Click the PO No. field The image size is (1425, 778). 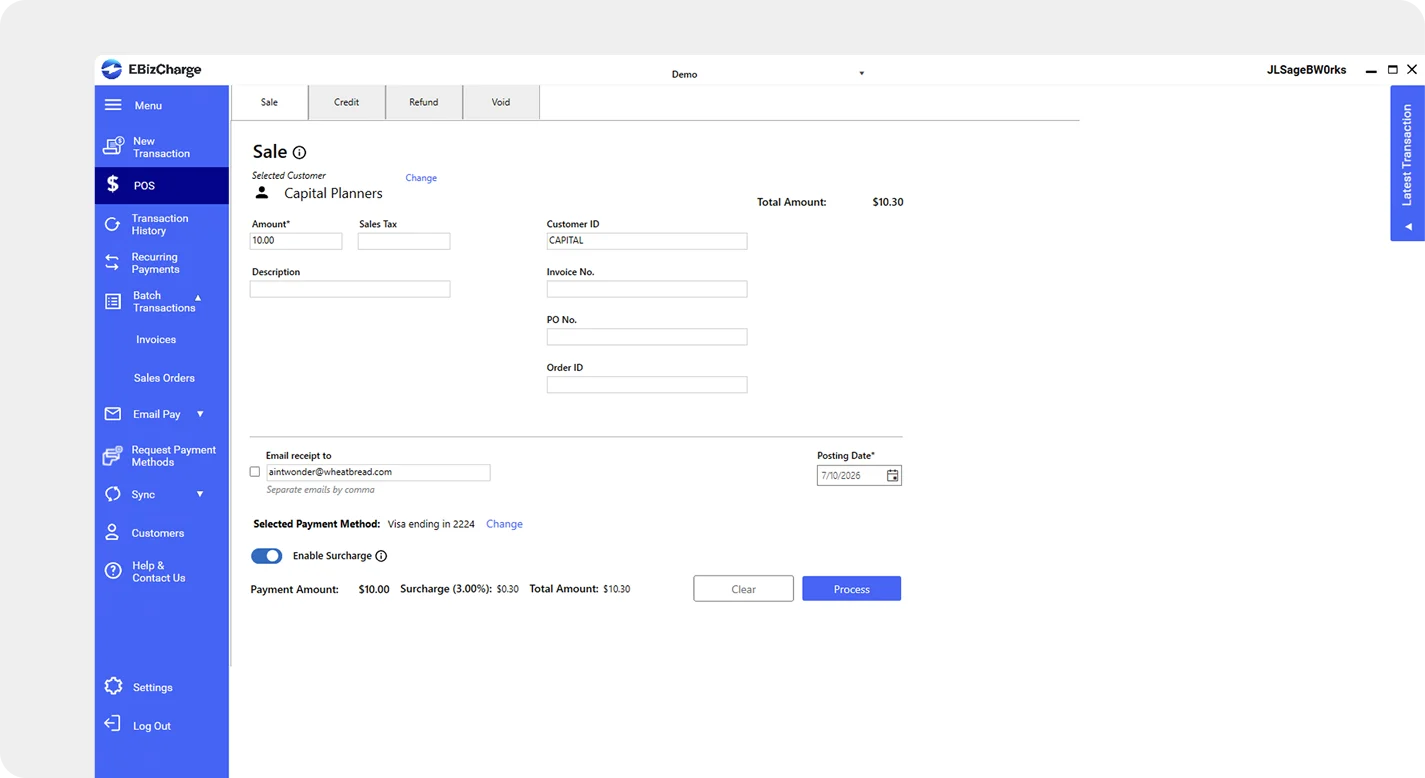(x=647, y=337)
